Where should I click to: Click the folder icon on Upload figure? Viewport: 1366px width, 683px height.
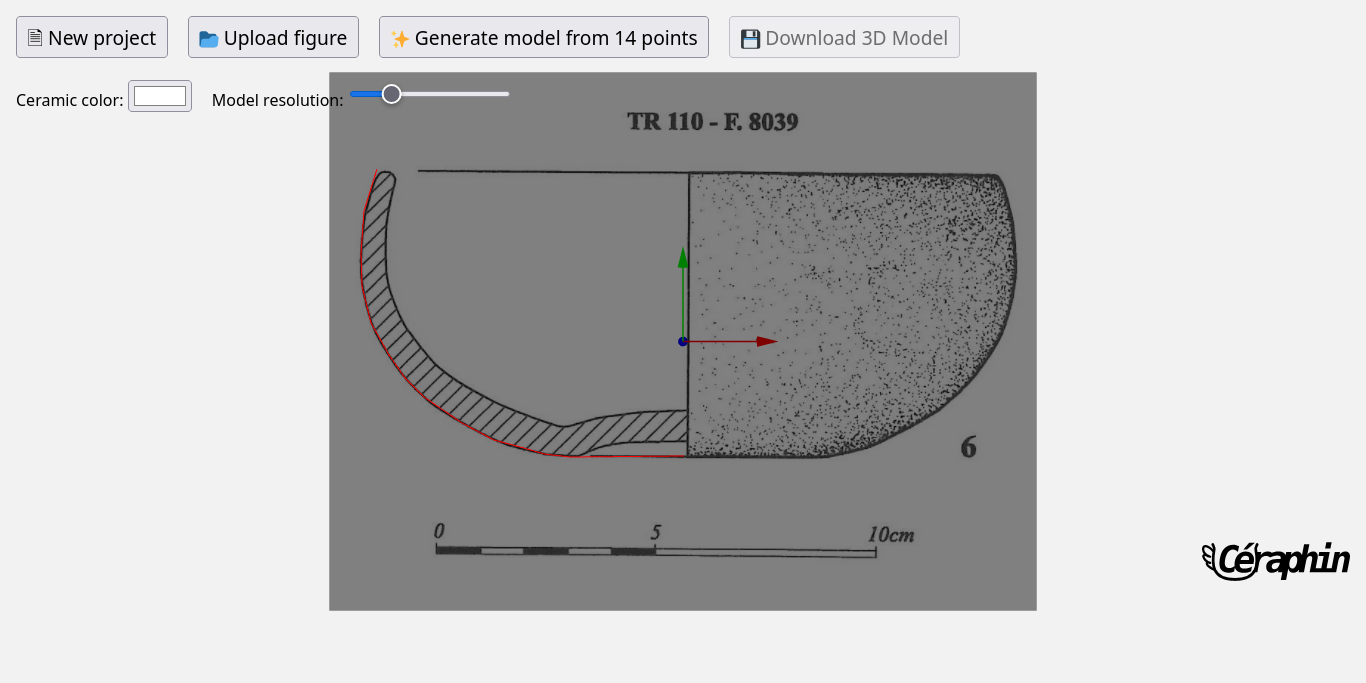[x=208, y=39]
